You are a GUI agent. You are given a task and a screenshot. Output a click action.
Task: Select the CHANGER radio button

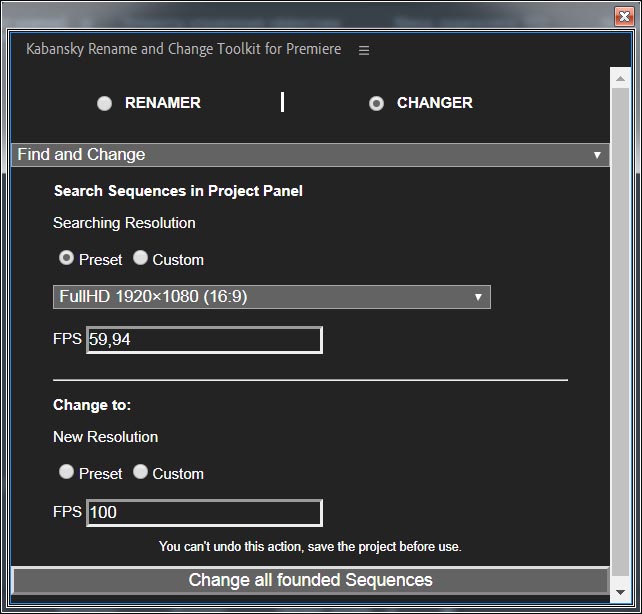tap(376, 103)
